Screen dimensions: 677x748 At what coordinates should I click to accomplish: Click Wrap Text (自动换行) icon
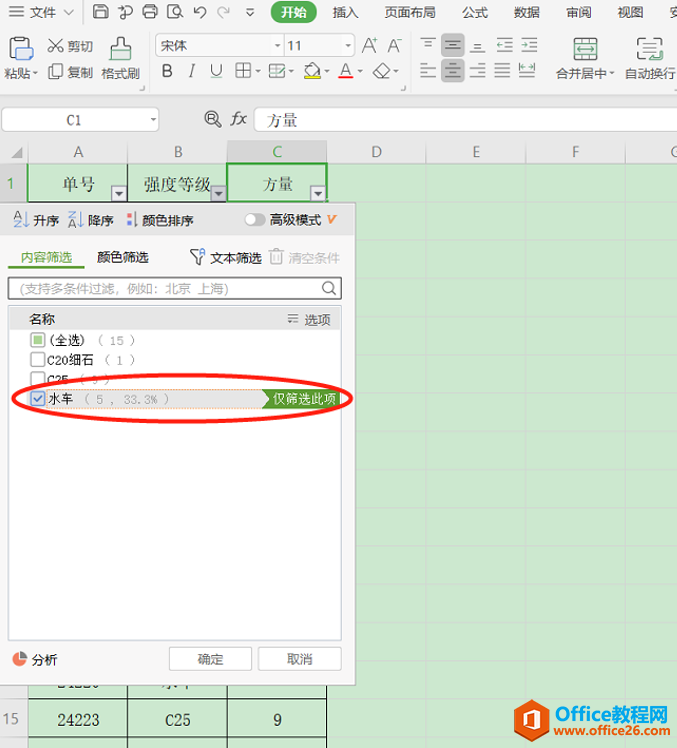click(649, 49)
